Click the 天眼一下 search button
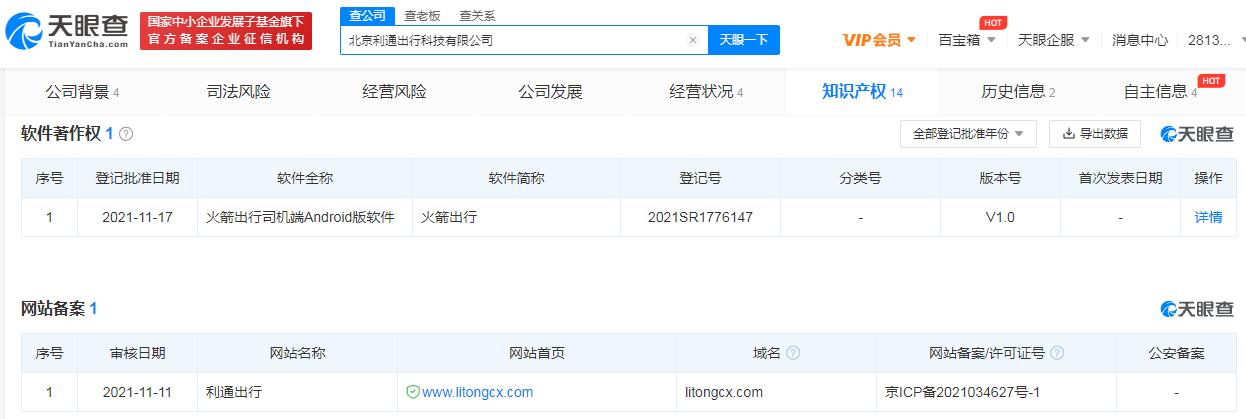Viewport: 1246px width, 419px height. pos(744,40)
